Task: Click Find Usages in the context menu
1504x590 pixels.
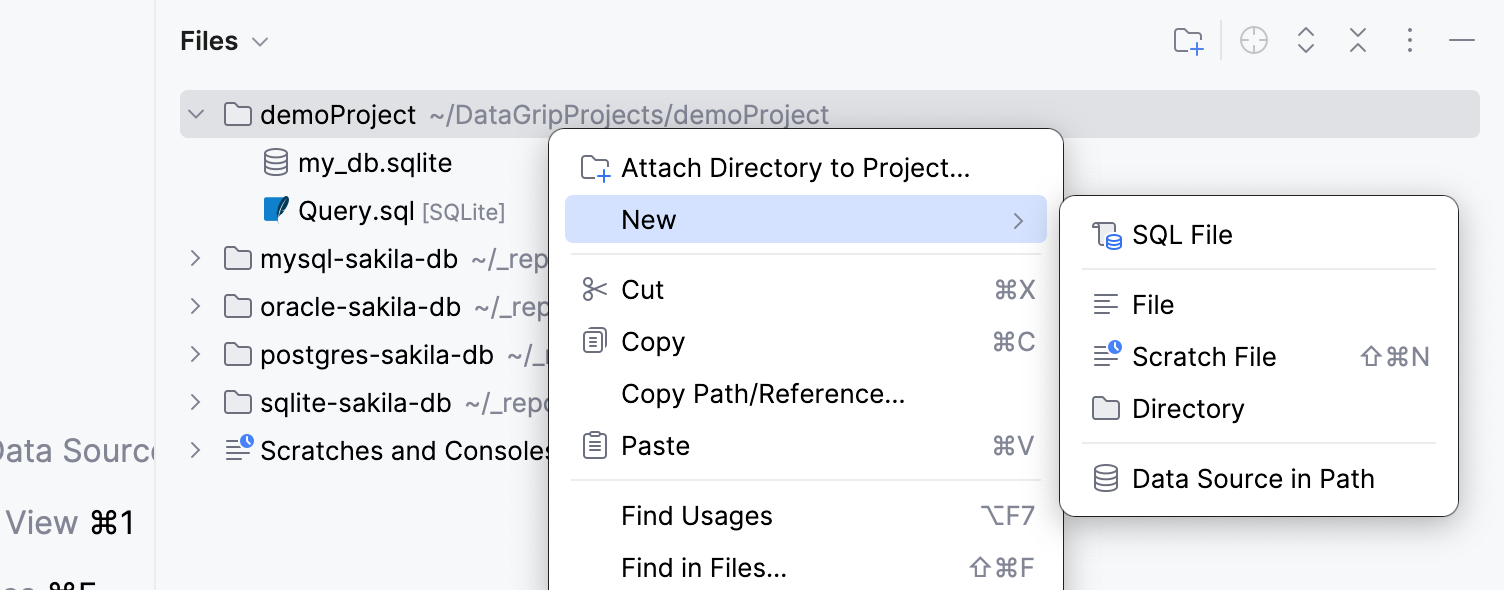Action: [x=698, y=516]
